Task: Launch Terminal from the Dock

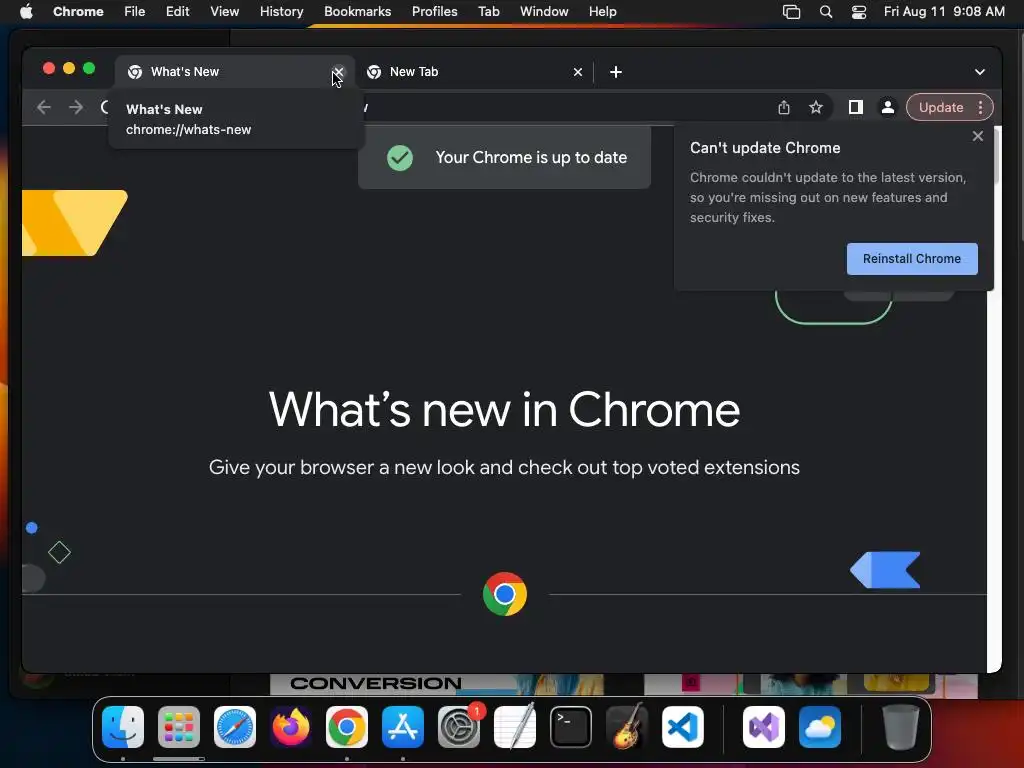Action: 571,727
